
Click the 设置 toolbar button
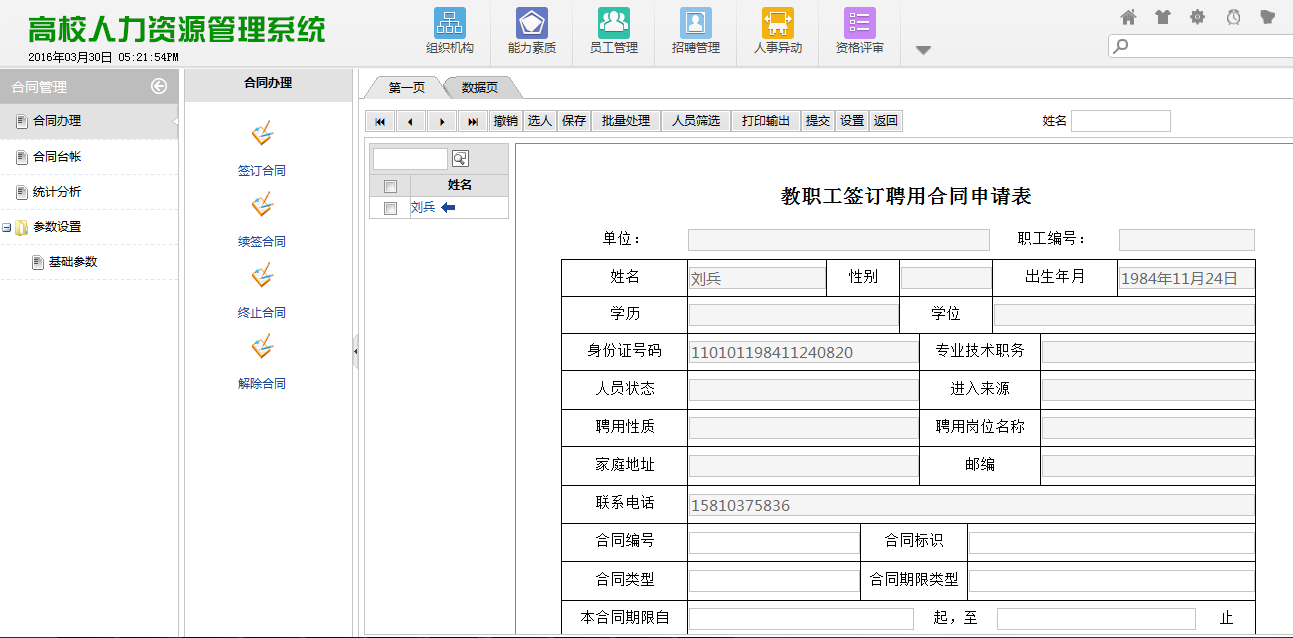tap(852, 121)
